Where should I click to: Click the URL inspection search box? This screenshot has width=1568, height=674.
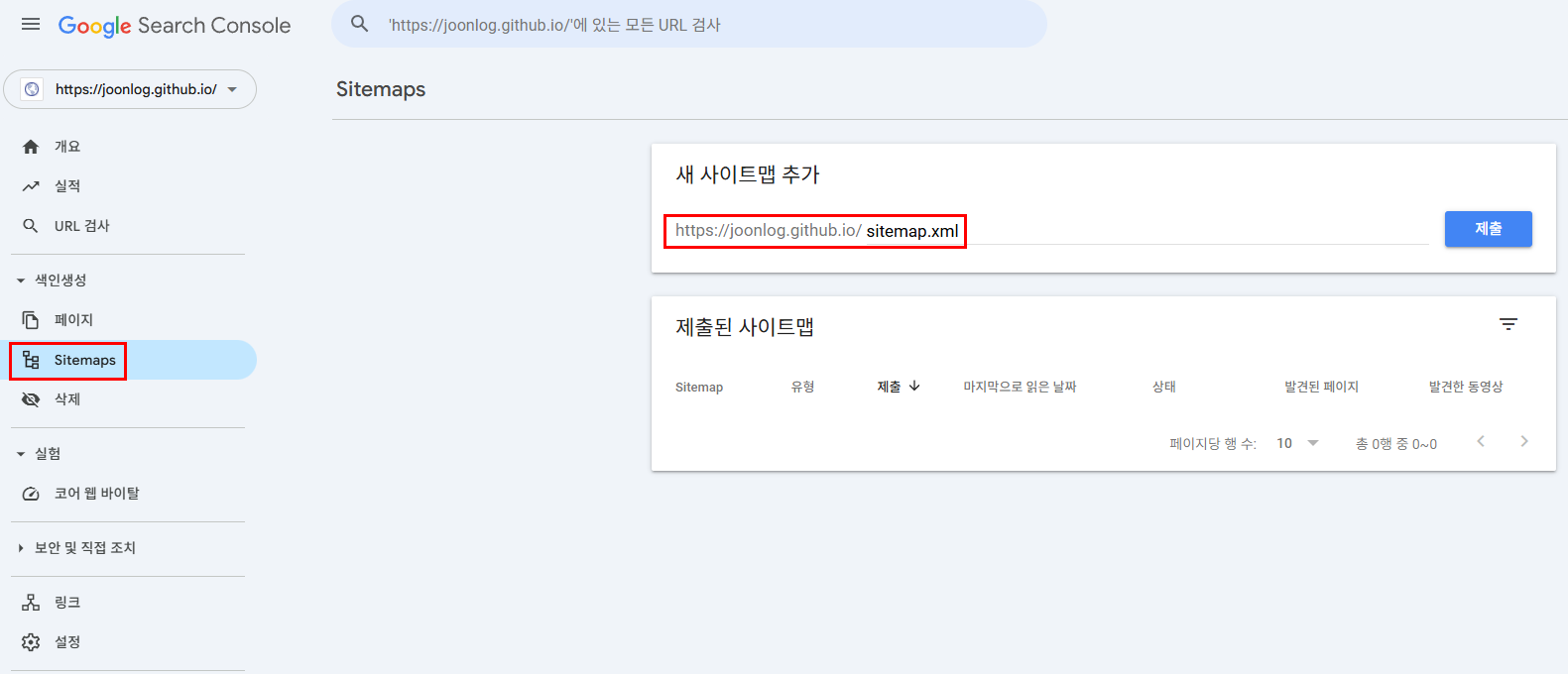(689, 24)
